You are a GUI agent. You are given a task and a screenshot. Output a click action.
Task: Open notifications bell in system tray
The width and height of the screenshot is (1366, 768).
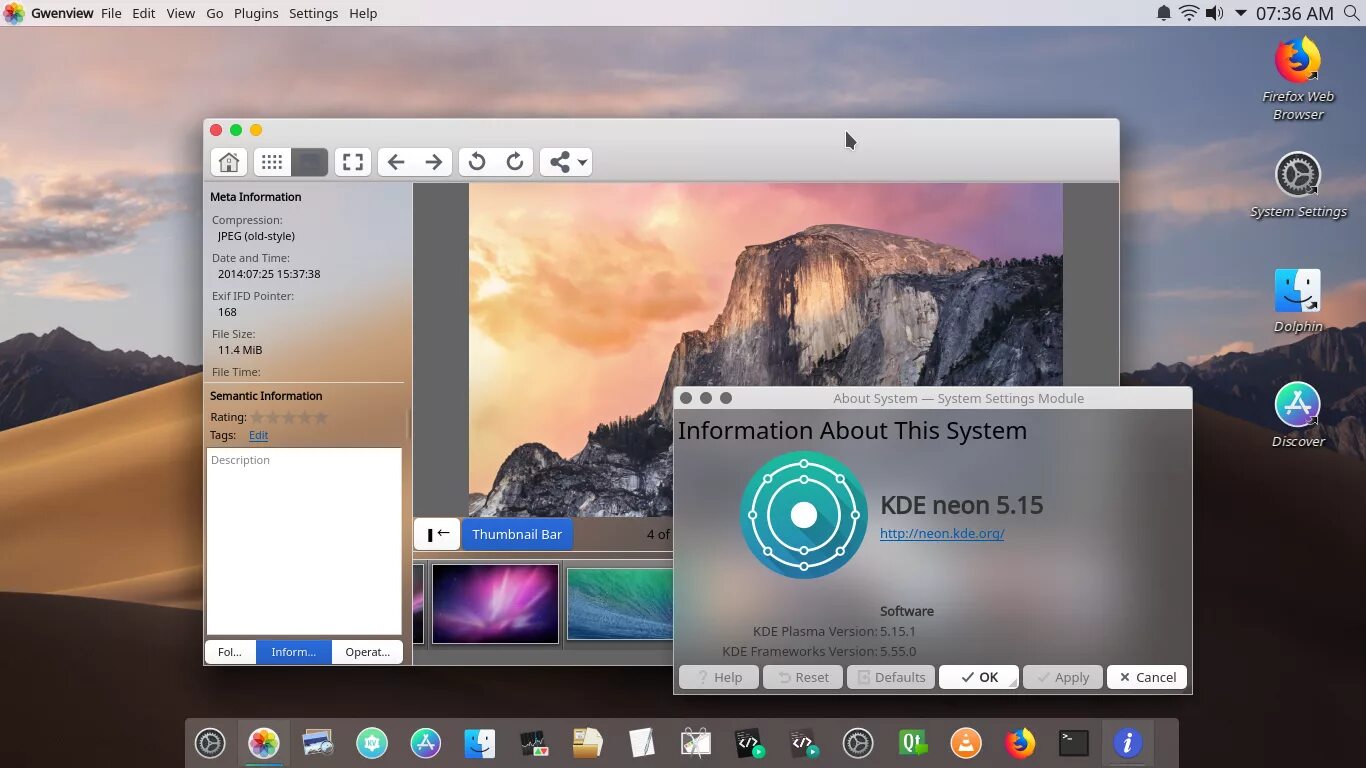click(x=1164, y=13)
